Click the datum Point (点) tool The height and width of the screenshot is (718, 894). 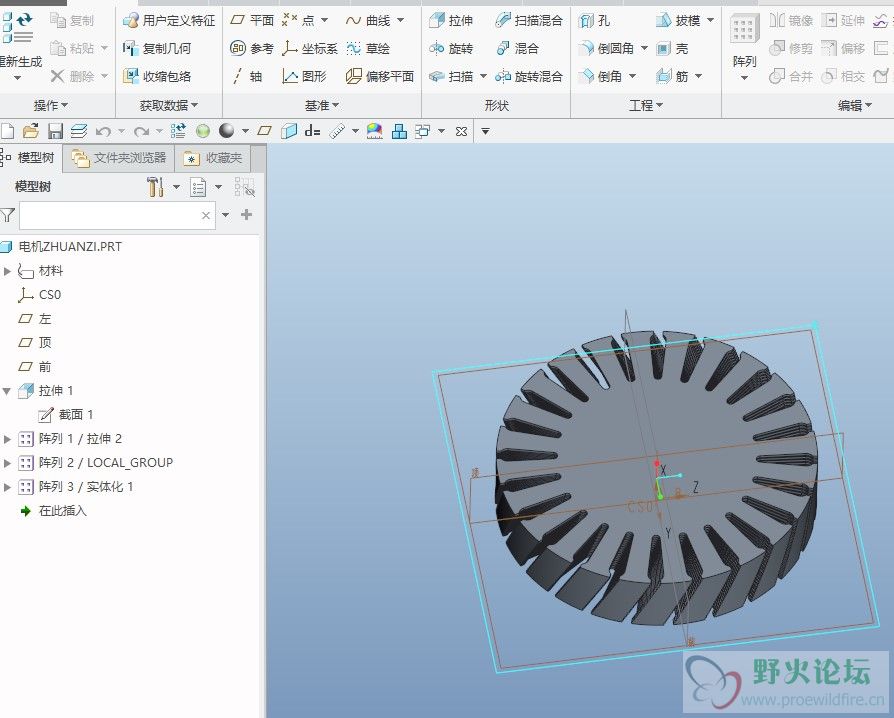point(298,21)
